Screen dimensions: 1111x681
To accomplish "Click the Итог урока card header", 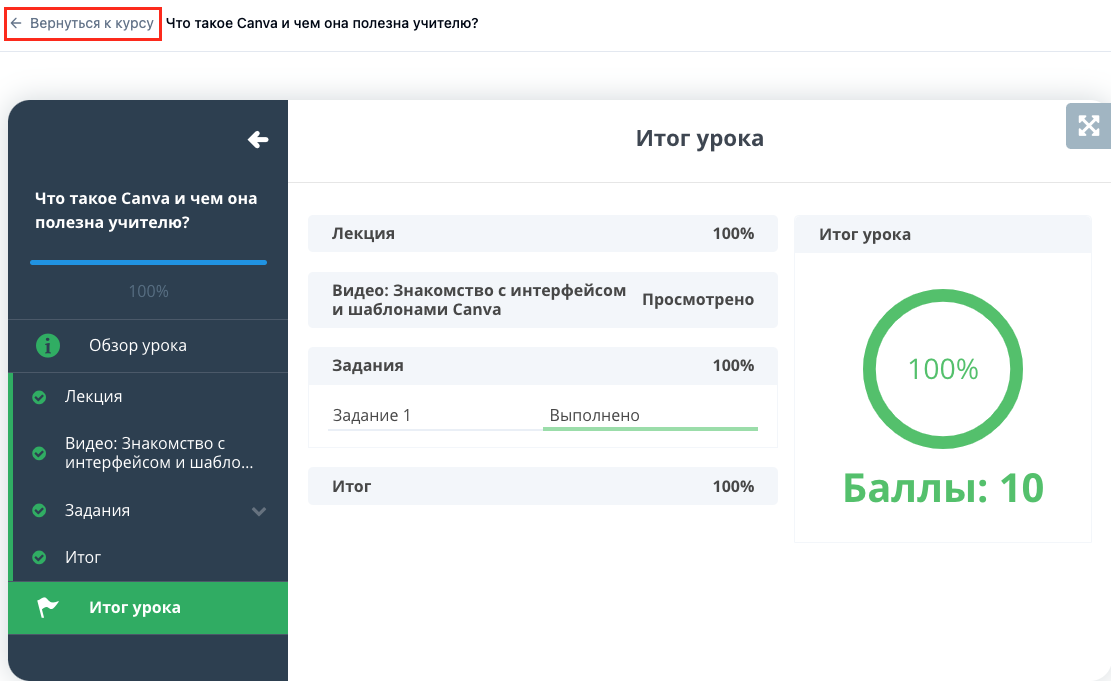I will (x=942, y=235).
